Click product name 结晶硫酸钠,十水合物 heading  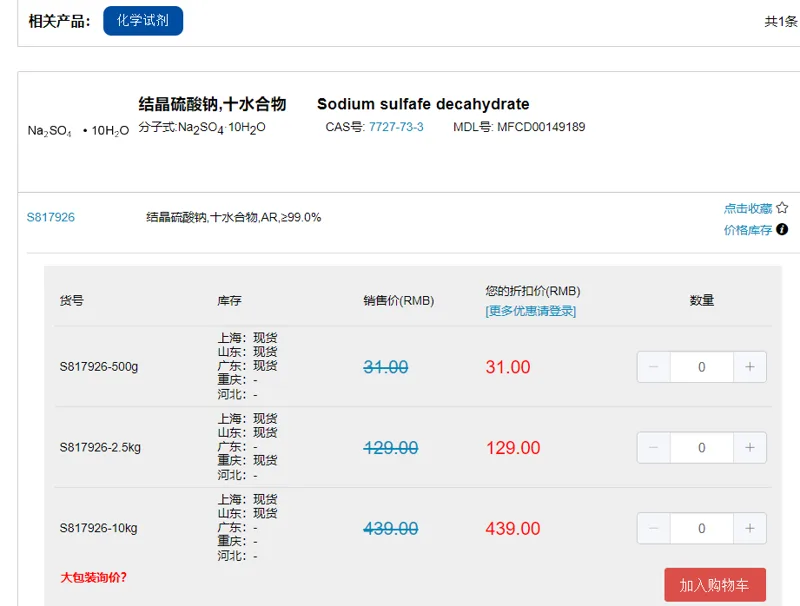[x=212, y=104]
